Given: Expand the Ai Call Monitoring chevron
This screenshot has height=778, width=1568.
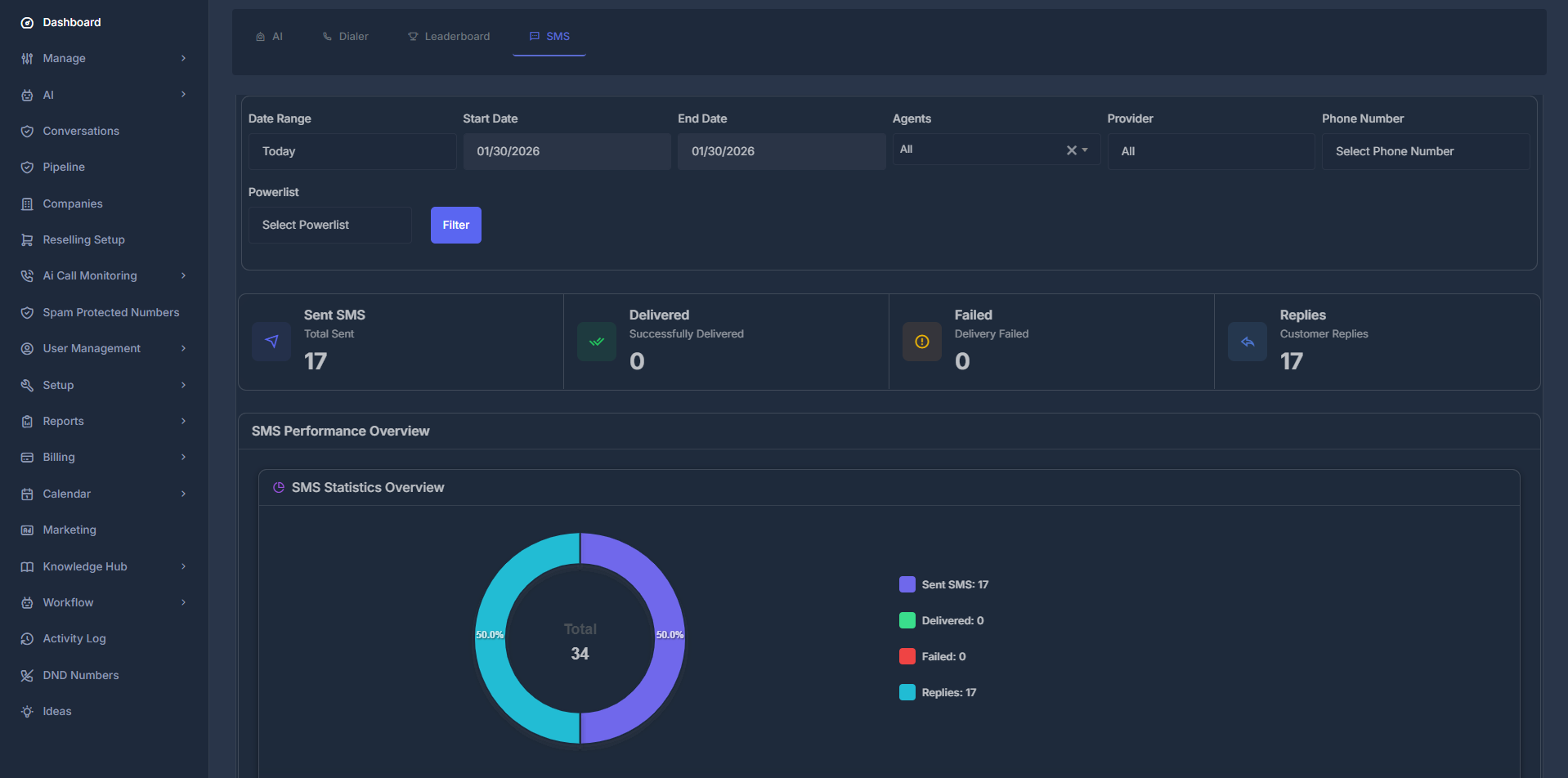Looking at the screenshot, I should click(183, 275).
